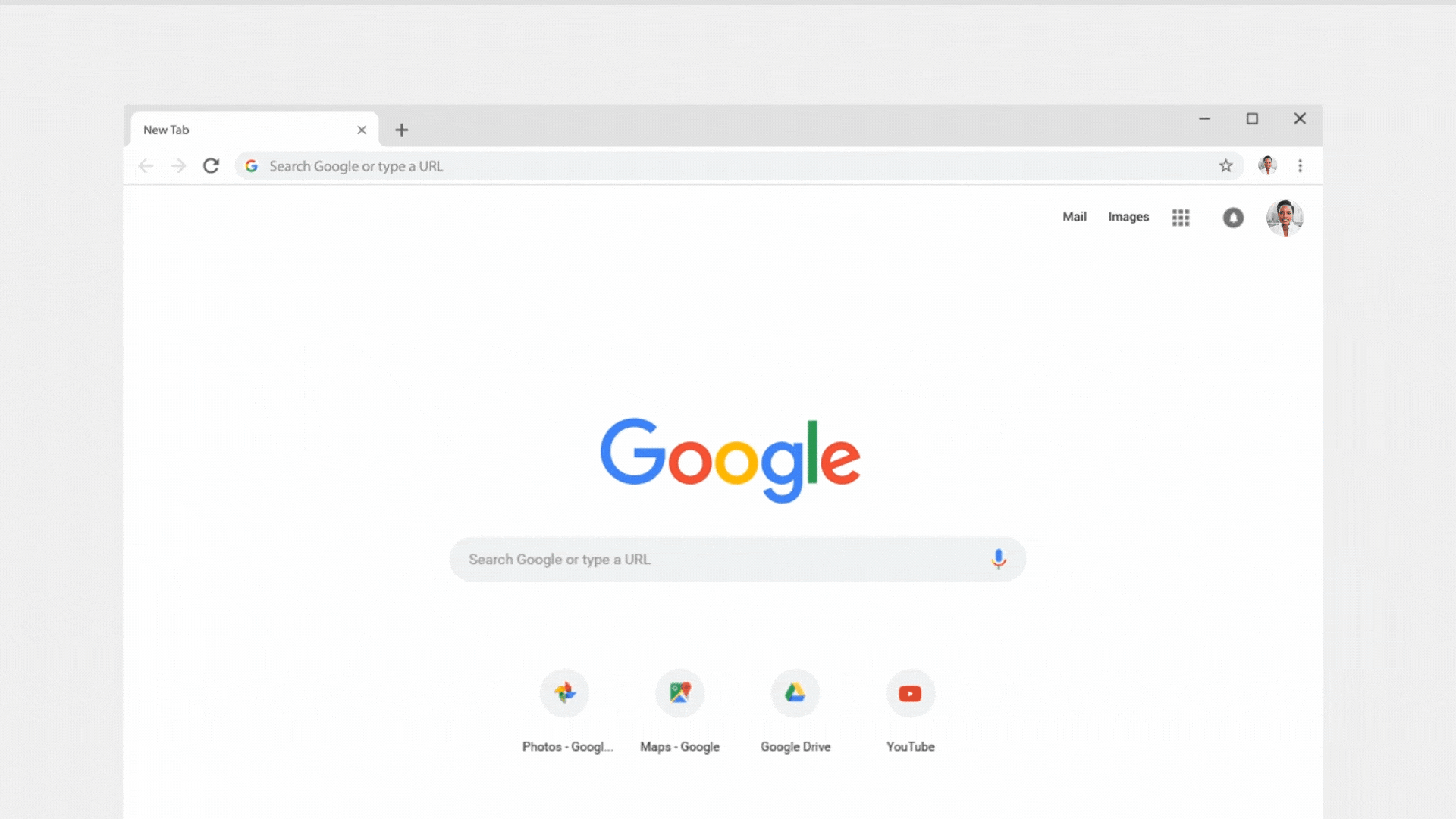Image resolution: width=1456 pixels, height=819 pixels.
Task: Expand the Chrome browser profile menu
Action: (1267, 165)
